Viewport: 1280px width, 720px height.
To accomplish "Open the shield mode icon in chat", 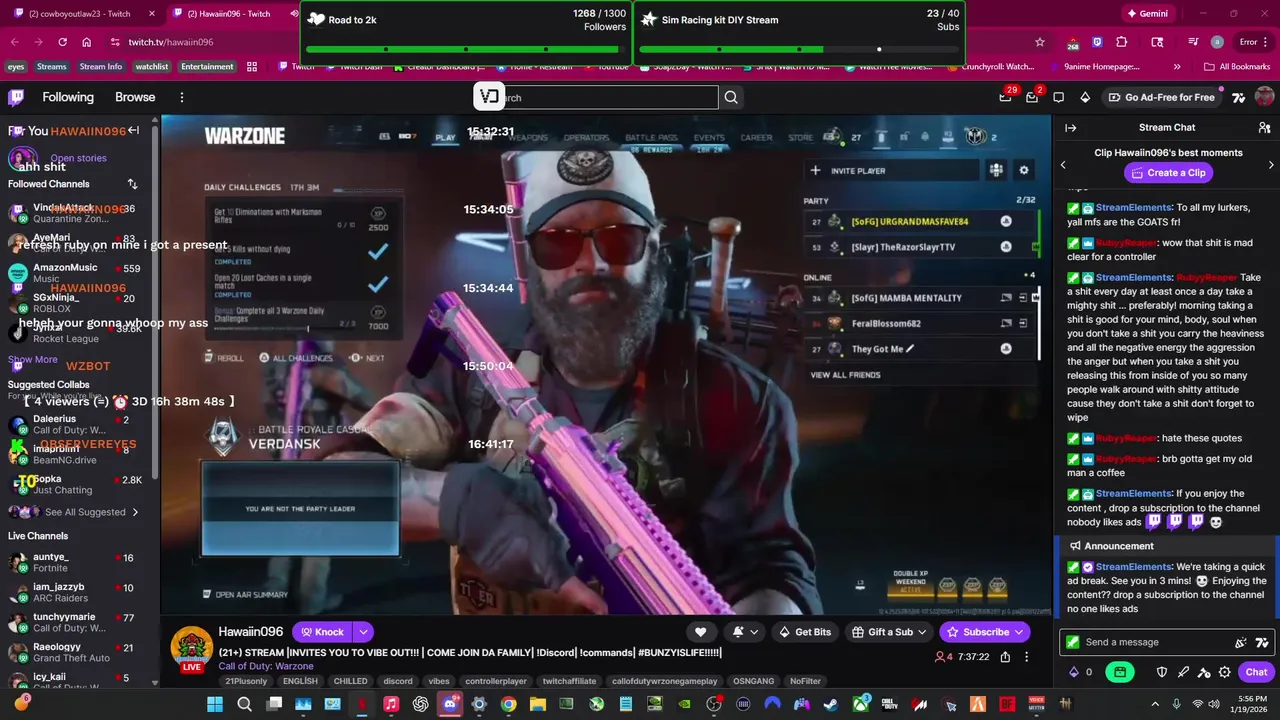I will coord(1162,672).
